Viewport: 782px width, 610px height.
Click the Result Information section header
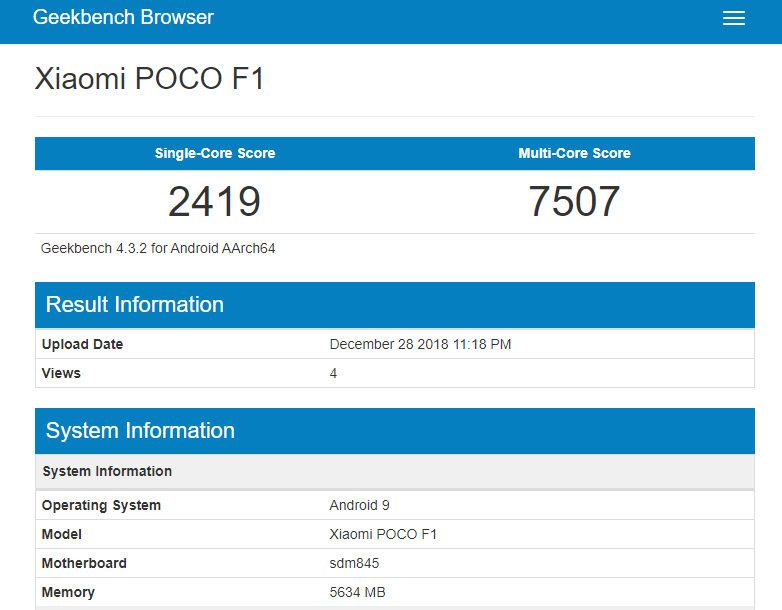click(394, 305)
